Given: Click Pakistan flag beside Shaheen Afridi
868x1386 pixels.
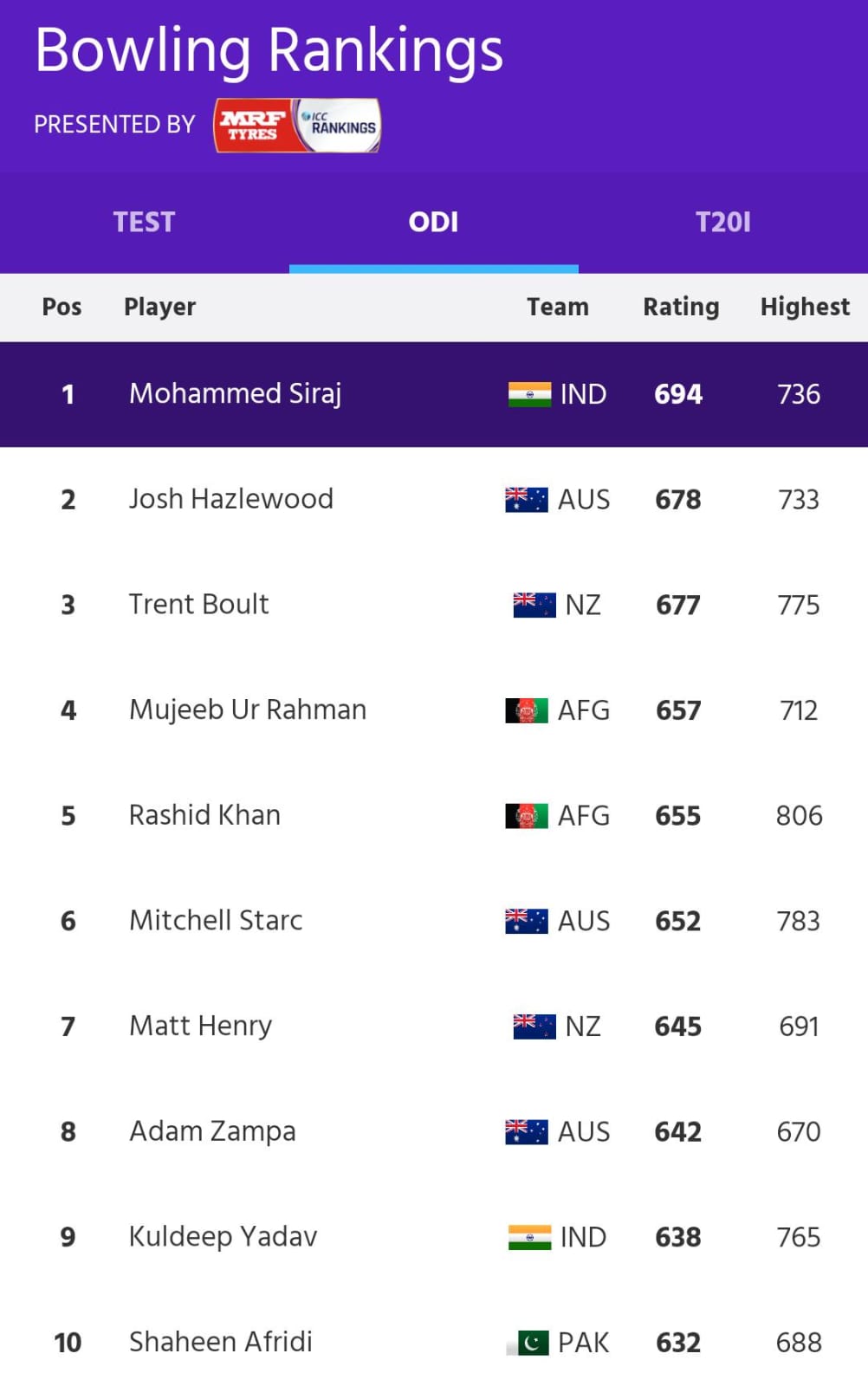Looking at the screenshot, I should 528,1343.
